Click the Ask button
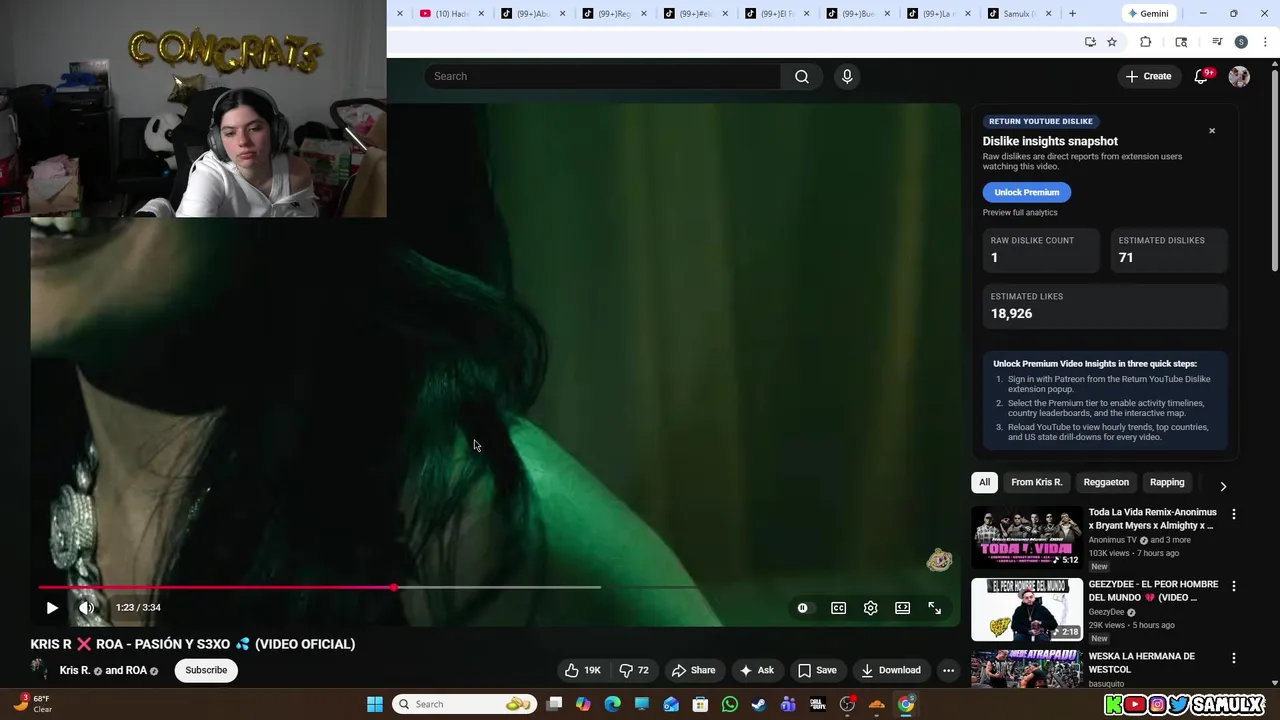Screen dimensions: 1280x720 coord(756,670)
